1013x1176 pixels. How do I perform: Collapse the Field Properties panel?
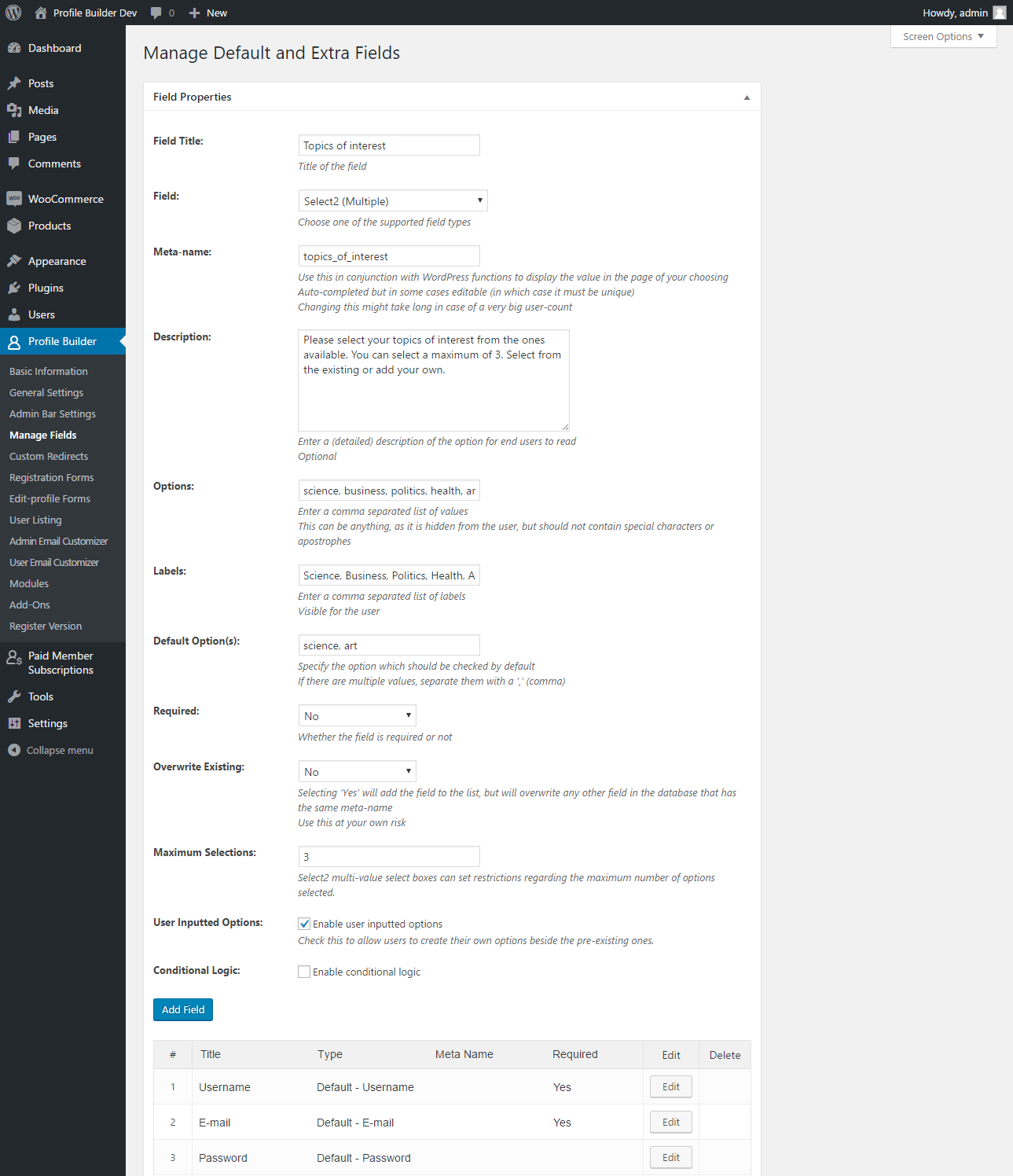(746, 97)
